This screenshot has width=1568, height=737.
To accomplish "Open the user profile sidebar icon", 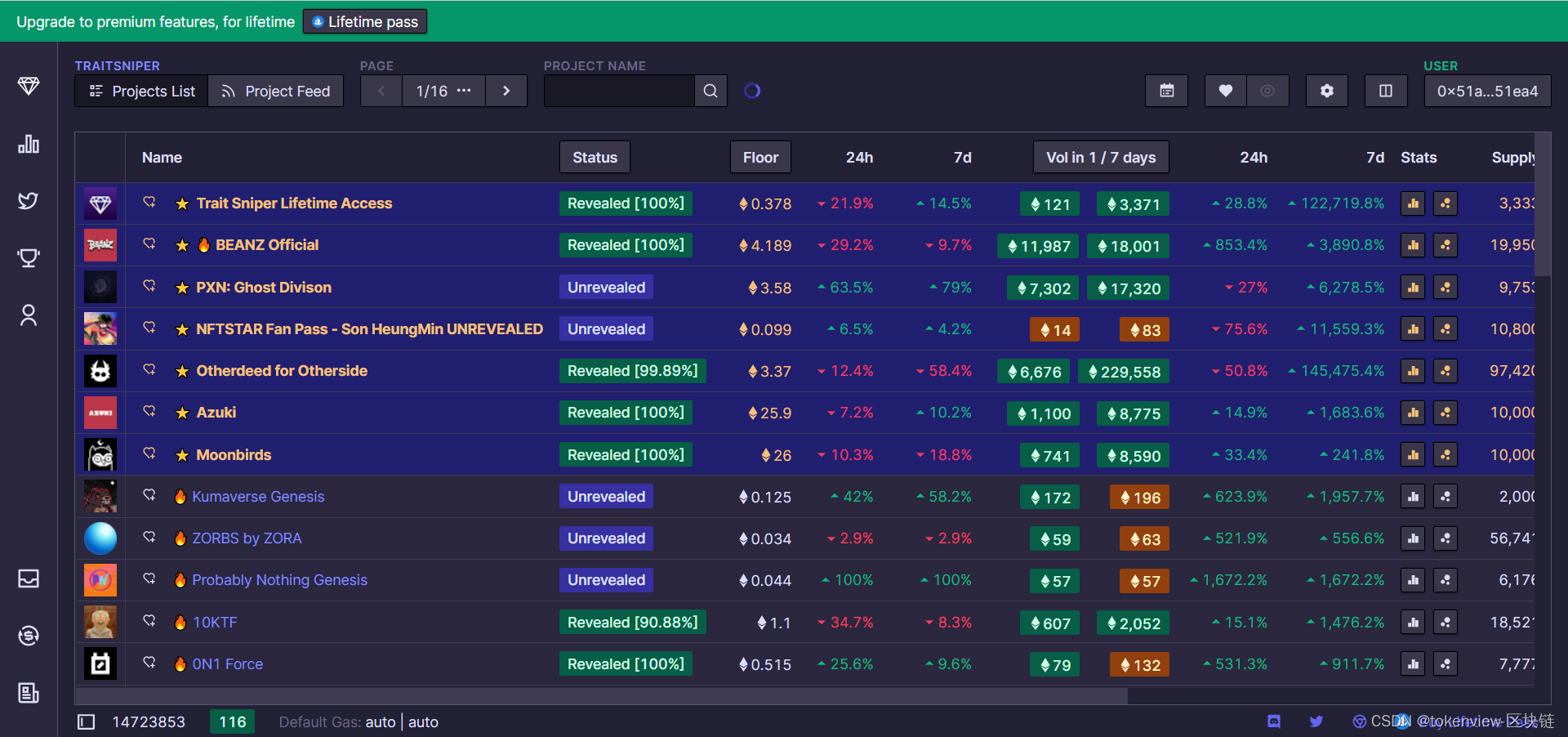I will [x=29, y=315].
